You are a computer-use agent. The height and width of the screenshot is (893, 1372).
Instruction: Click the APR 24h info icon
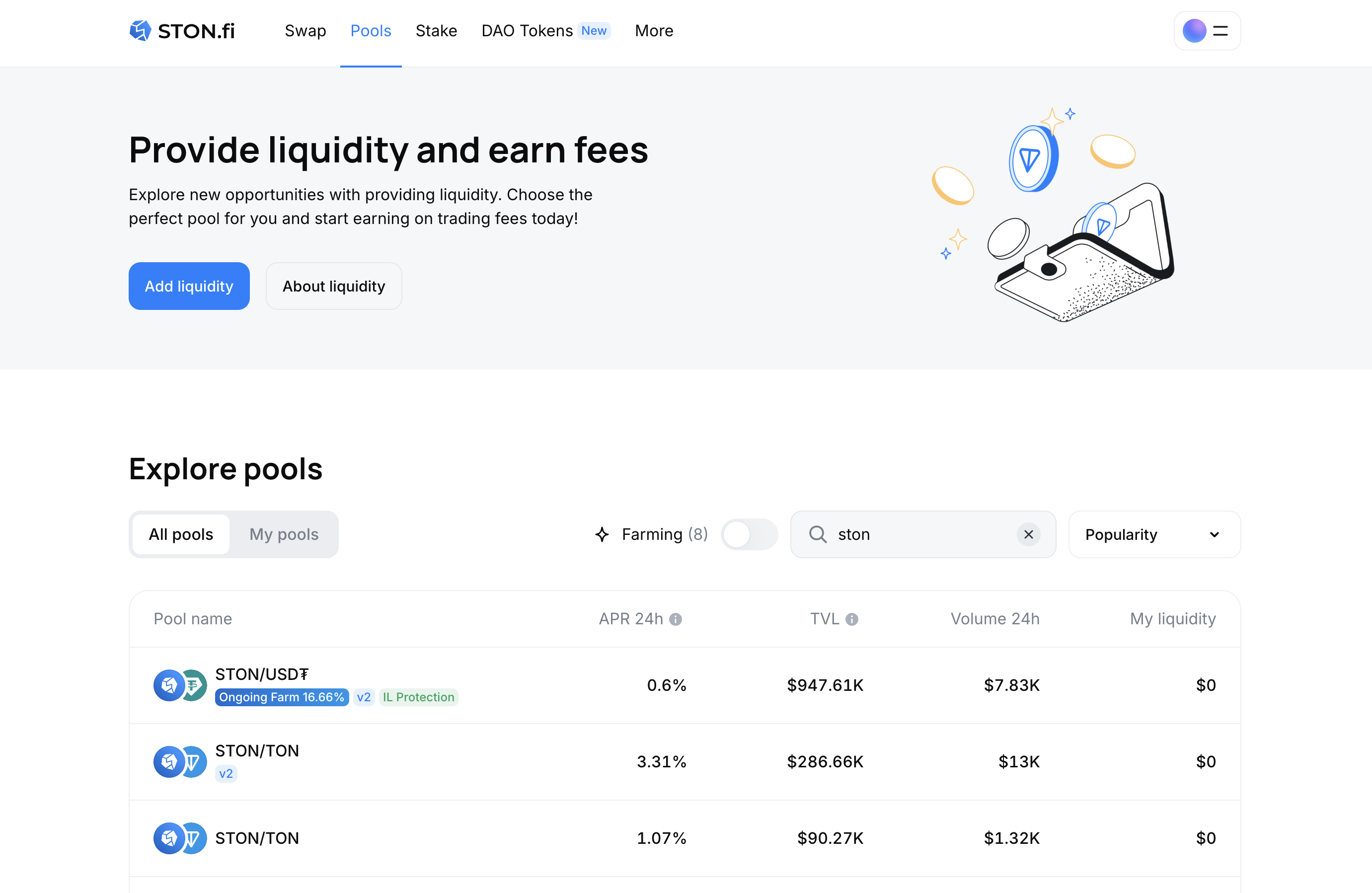click(676, 619)
